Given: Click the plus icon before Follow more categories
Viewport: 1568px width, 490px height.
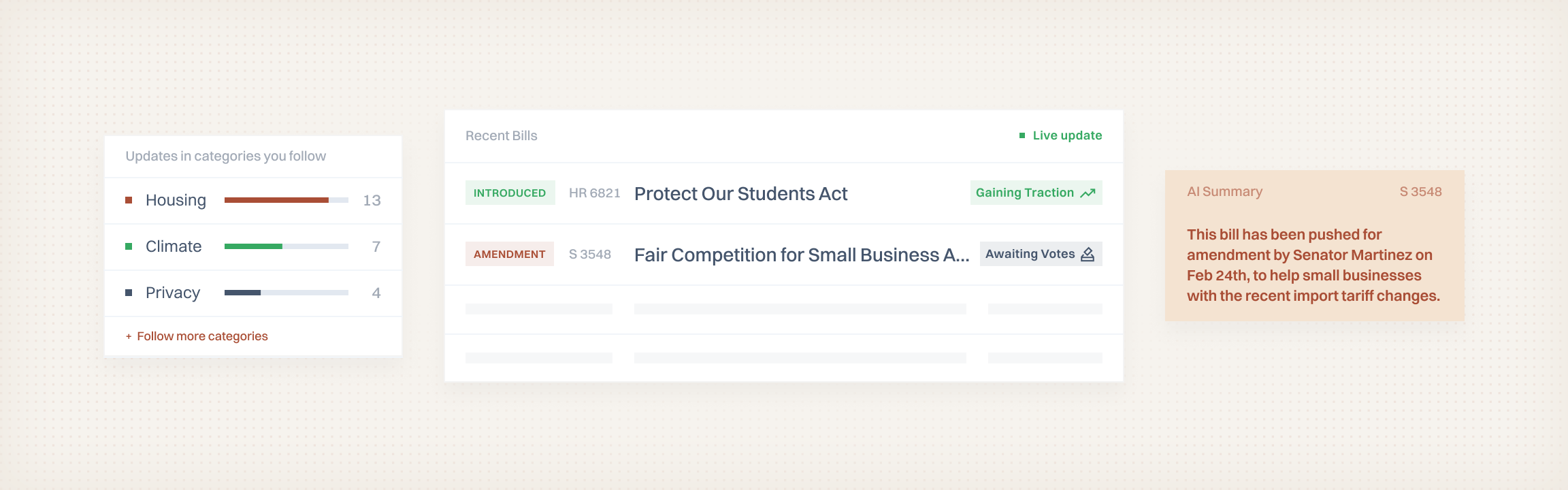Looking at the screenshot, I should (129, 336).
